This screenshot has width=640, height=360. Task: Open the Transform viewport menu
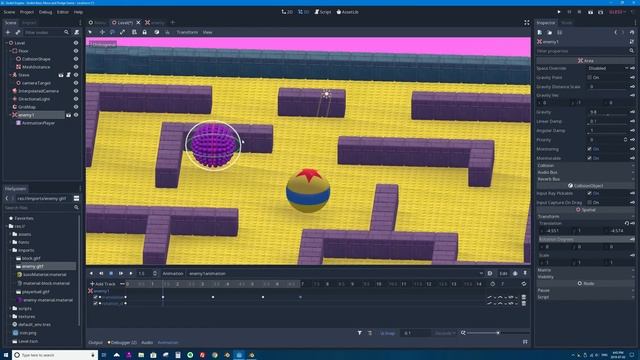pyautogui.click(x=187, y=32)
